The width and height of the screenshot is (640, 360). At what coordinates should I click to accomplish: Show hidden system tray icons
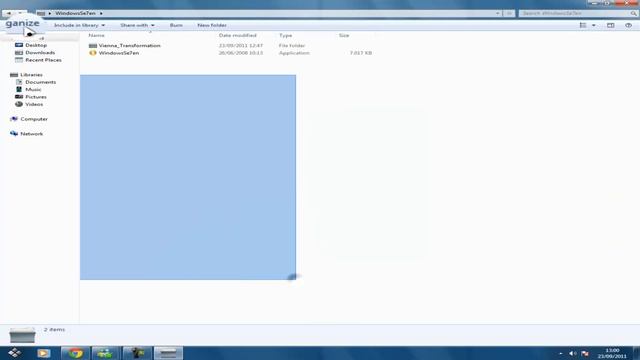point(561,353)
